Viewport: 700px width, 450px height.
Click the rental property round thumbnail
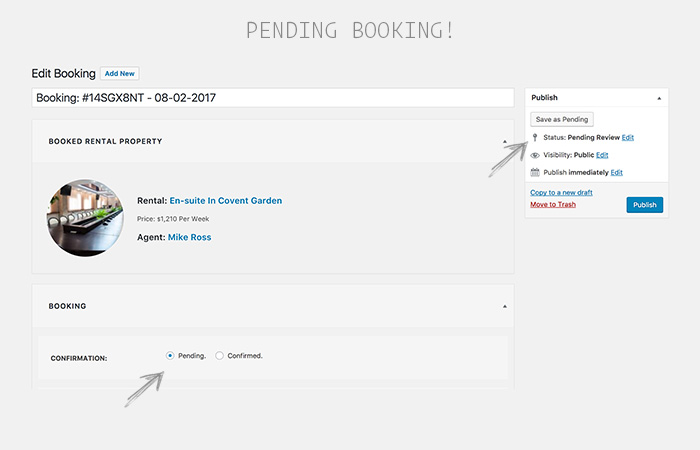pyautogui.click(x=85, y=218)
